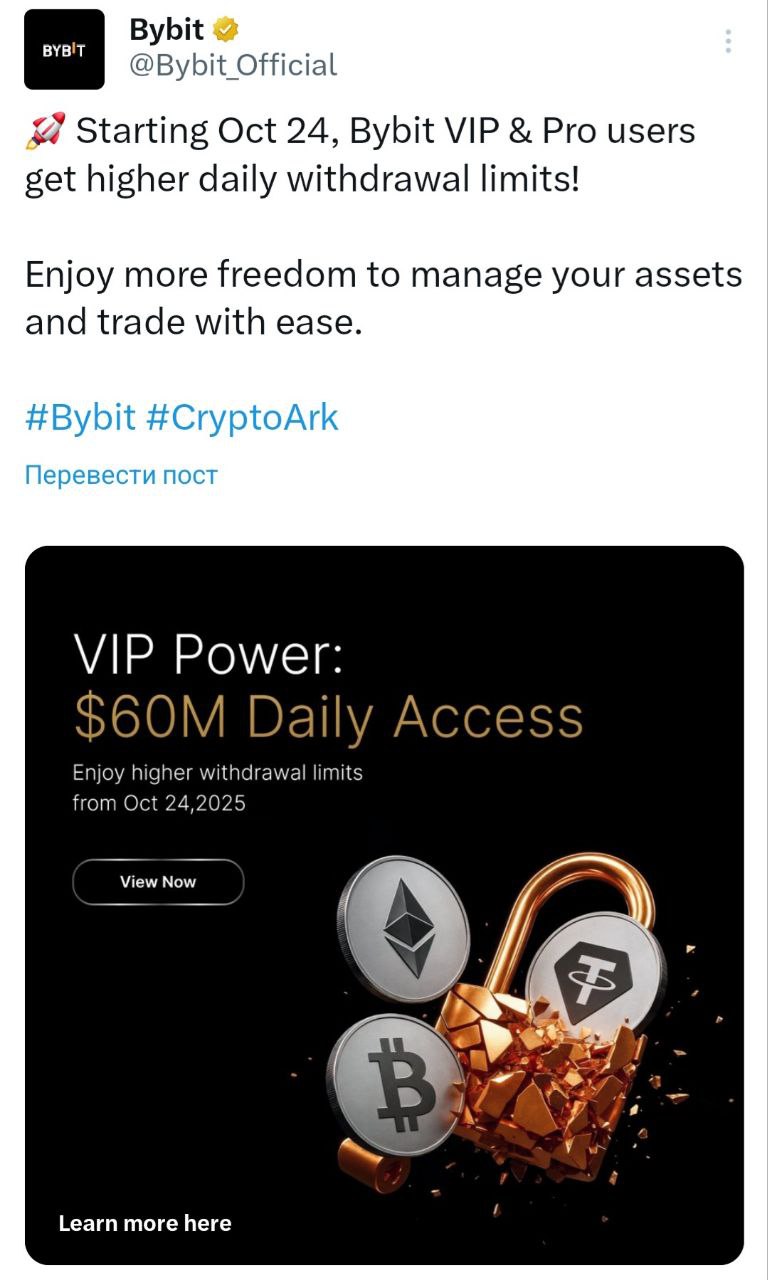Open the three-dot post options menu
Image resolution: width=768 pixels, height=1280 pixels.
click(728, 42)
